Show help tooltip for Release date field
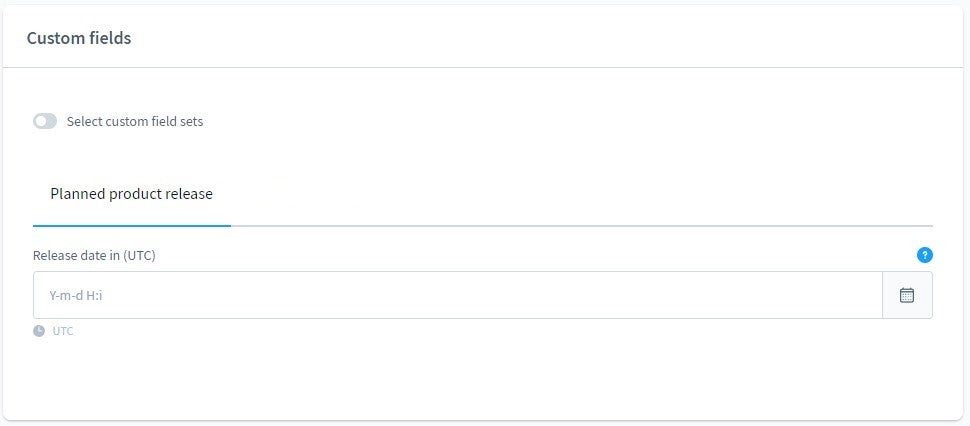 click(x=924, y=255)
